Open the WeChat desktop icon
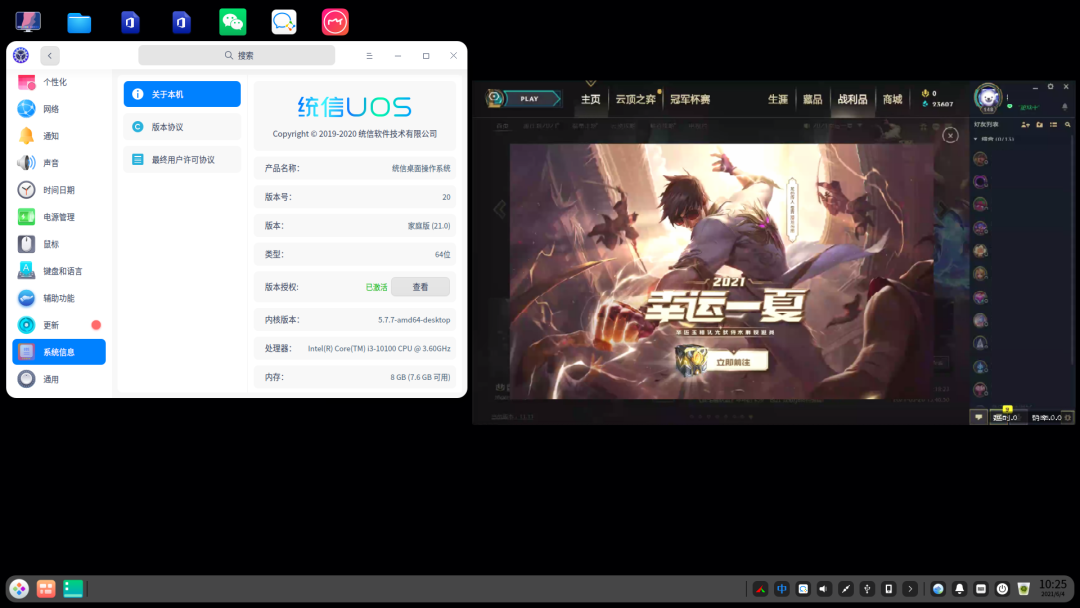The height and width of the screenshot is (608, 1080). 233,22
